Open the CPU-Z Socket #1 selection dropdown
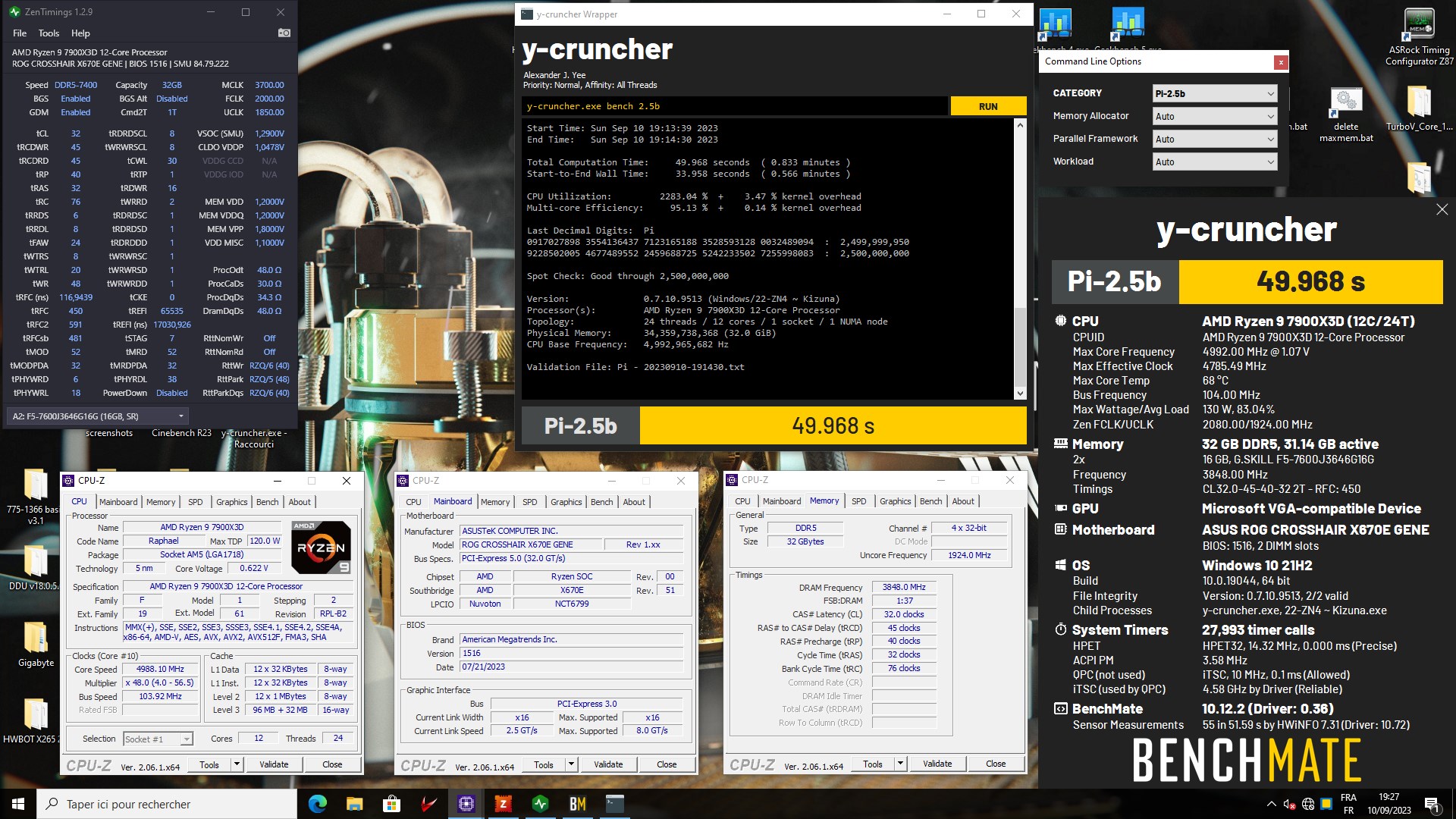Image resolution: width=1456 pixels, height=819 pixels. [158, 739]
